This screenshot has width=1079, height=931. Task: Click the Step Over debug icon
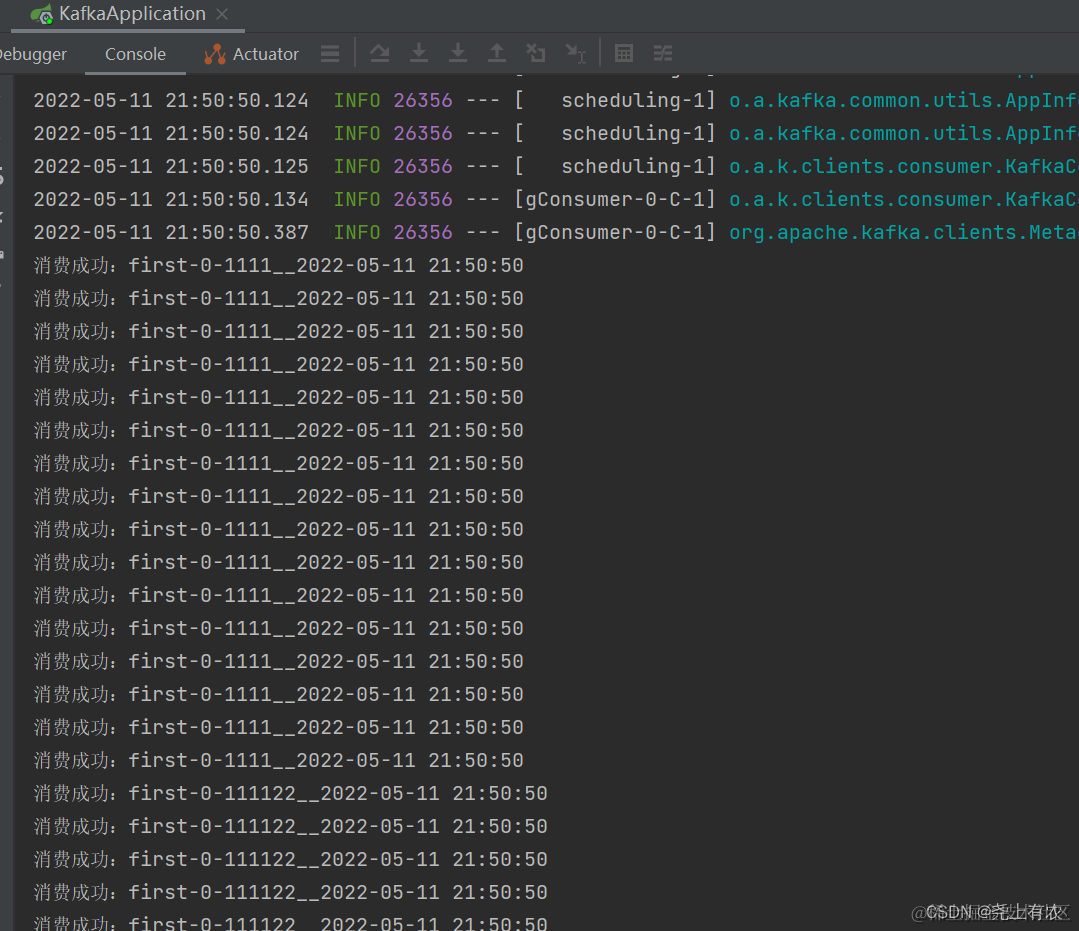tap(379, 53)
